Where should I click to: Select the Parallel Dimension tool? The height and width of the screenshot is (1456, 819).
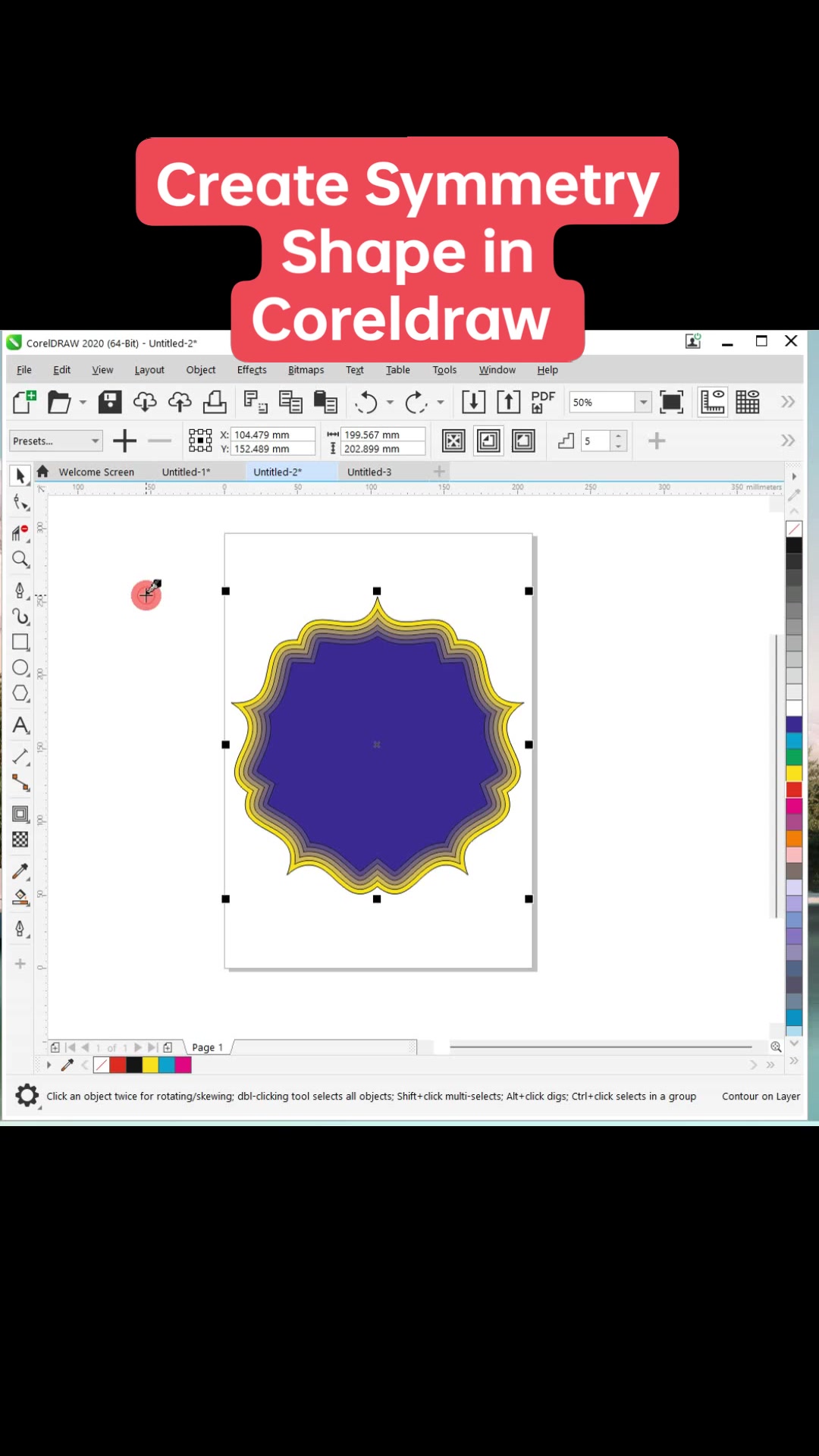point(20,757)
